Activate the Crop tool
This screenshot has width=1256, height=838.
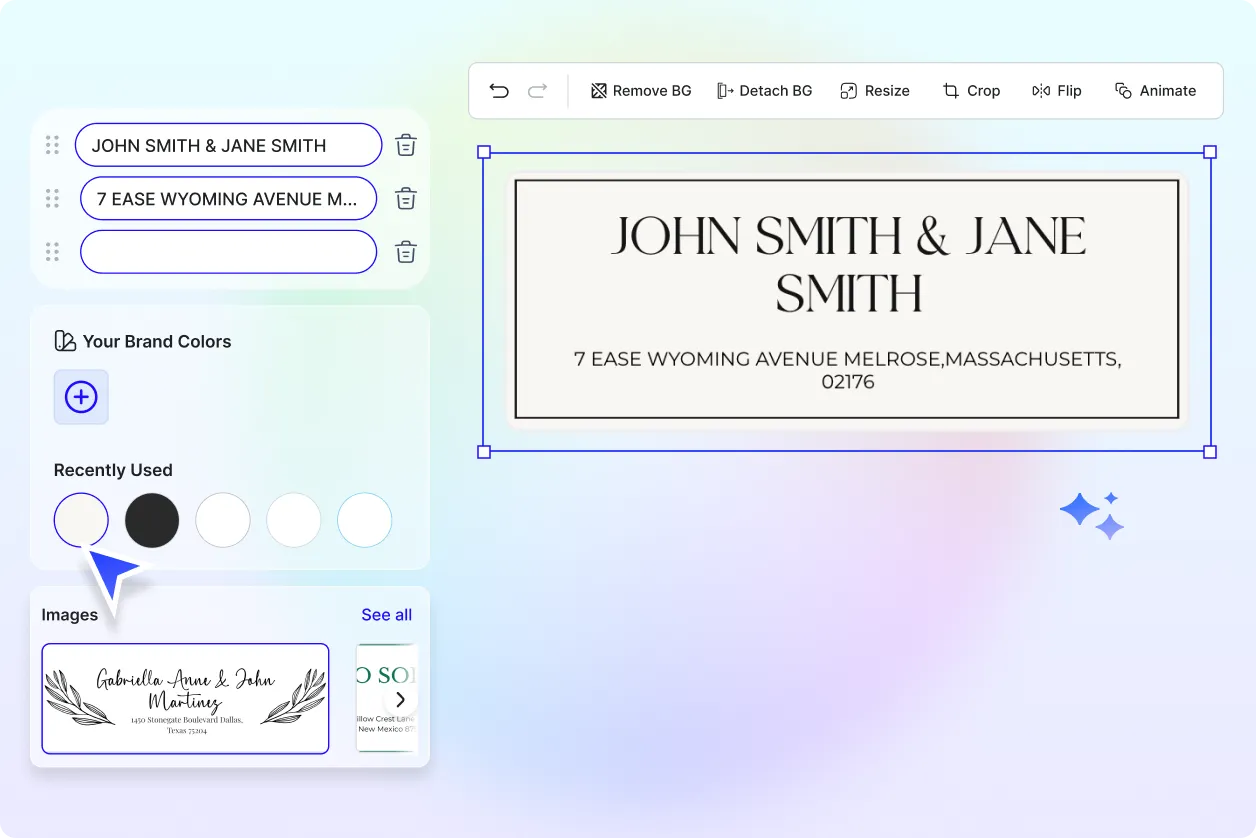coord(971,90)
